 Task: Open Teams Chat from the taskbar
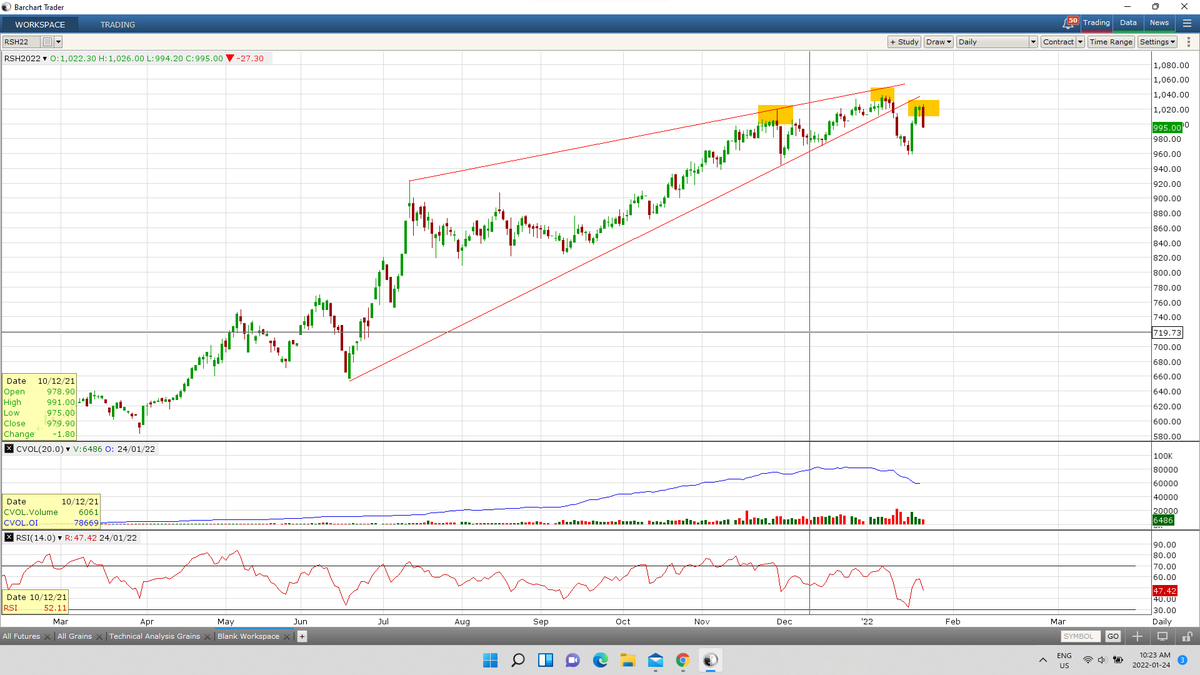pyautogui.click(x=572, y=660)
